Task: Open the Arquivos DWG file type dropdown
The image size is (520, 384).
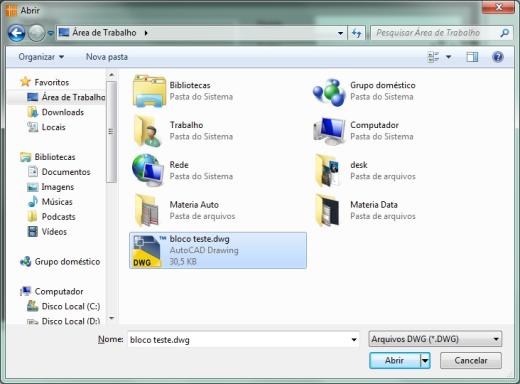Action: [435, 339]
